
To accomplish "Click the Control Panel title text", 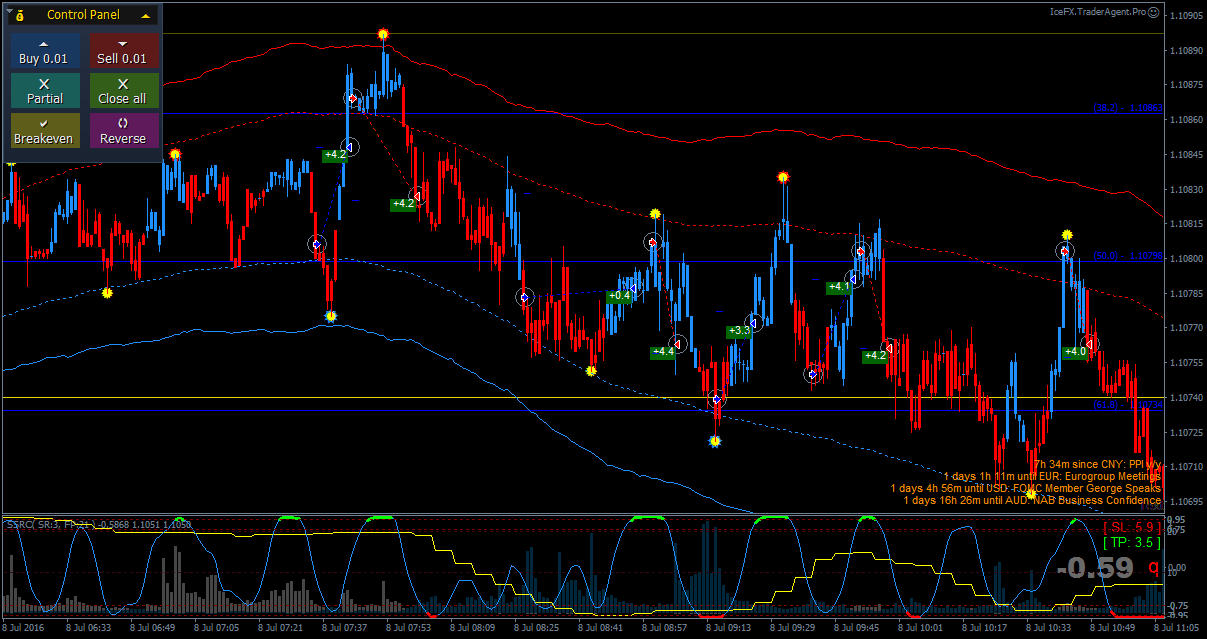I will pos(83,16).
